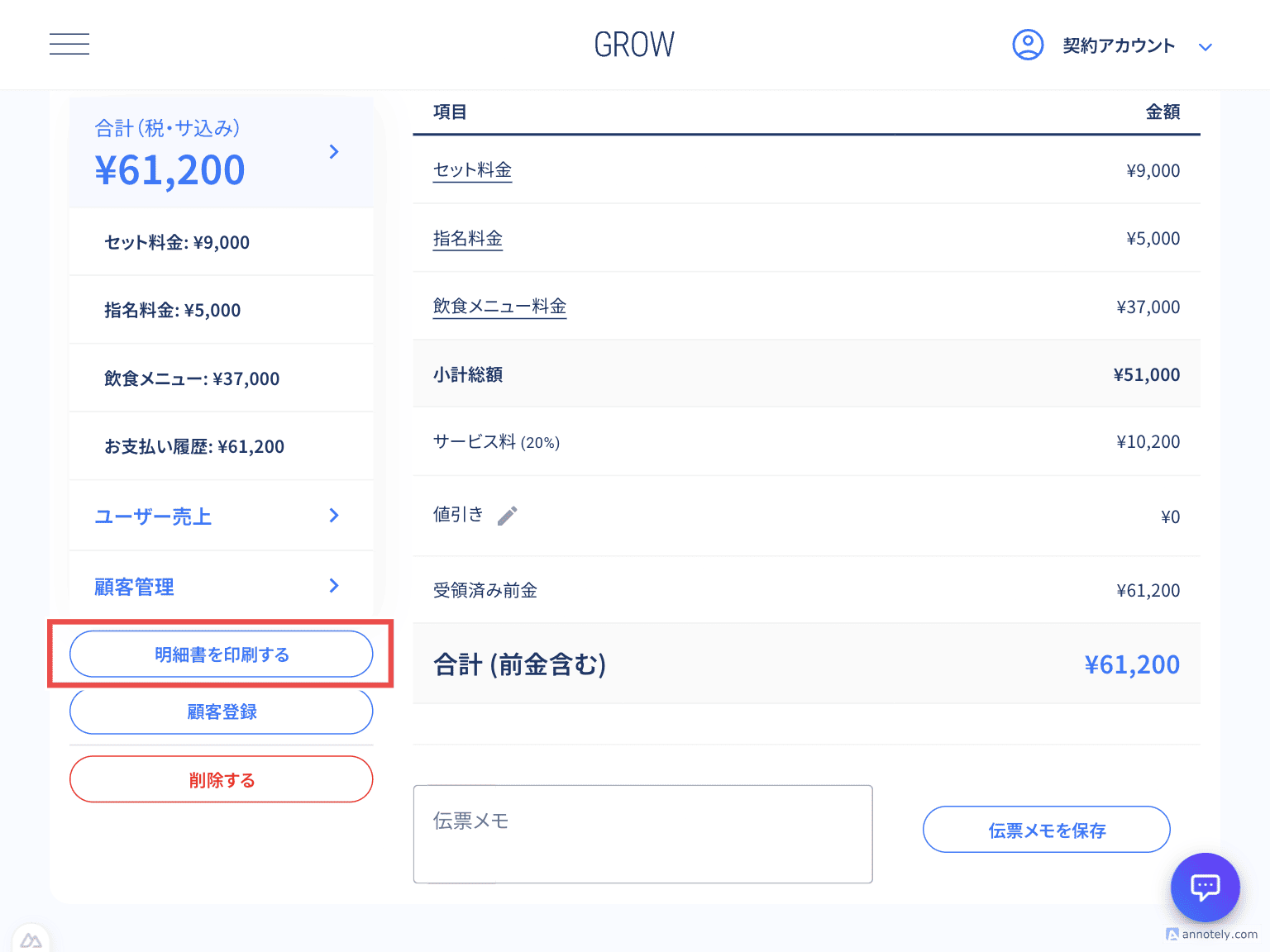Click the GROW logo in the header
The height and width of the screenshot is (952, 1270).
click(x=633, y=44)
